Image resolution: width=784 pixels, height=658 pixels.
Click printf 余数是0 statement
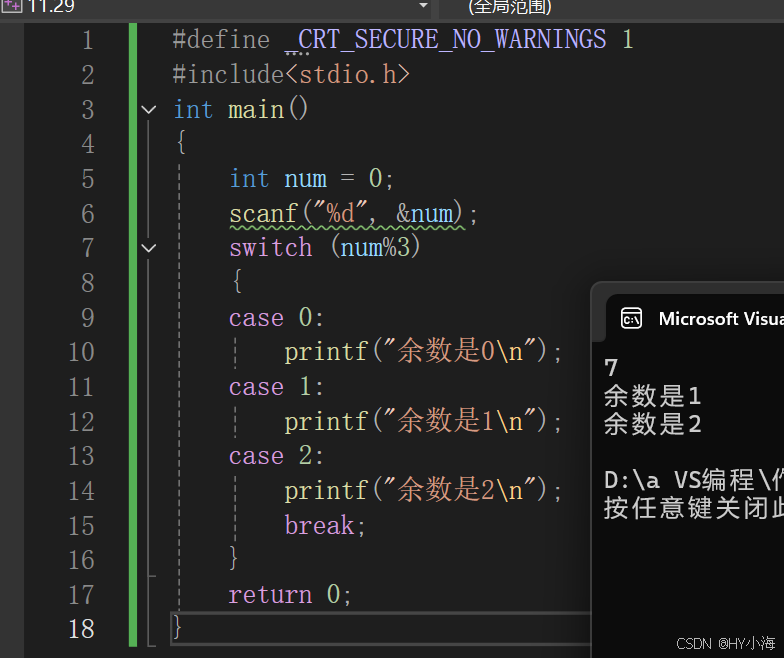(x=423, y=351)
